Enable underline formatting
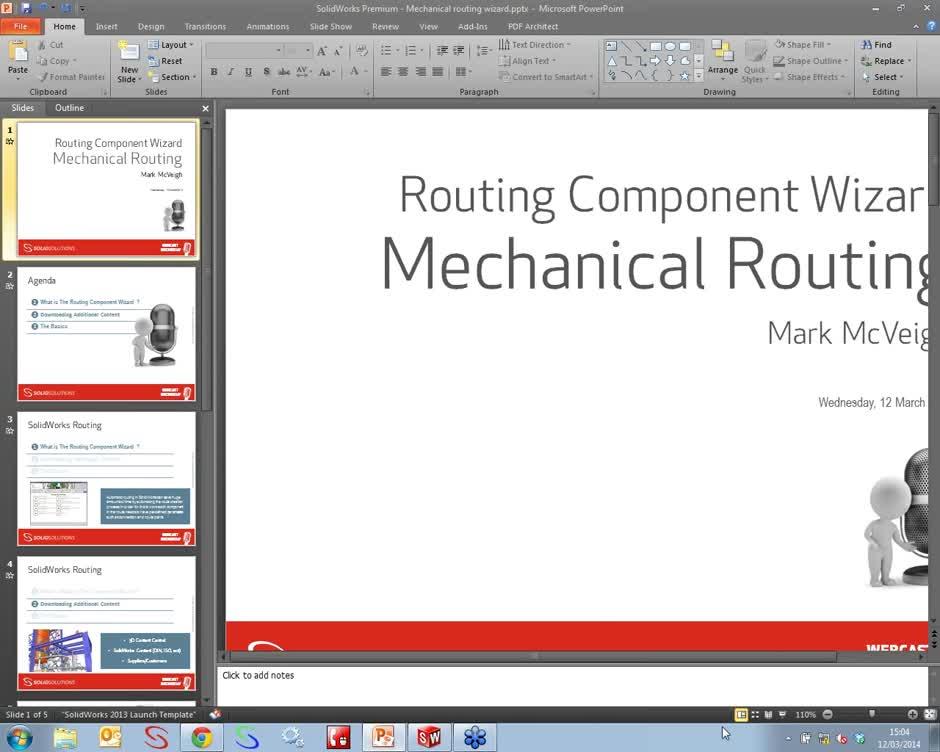Viewport: 940px width, 752px height. (247, 72)
